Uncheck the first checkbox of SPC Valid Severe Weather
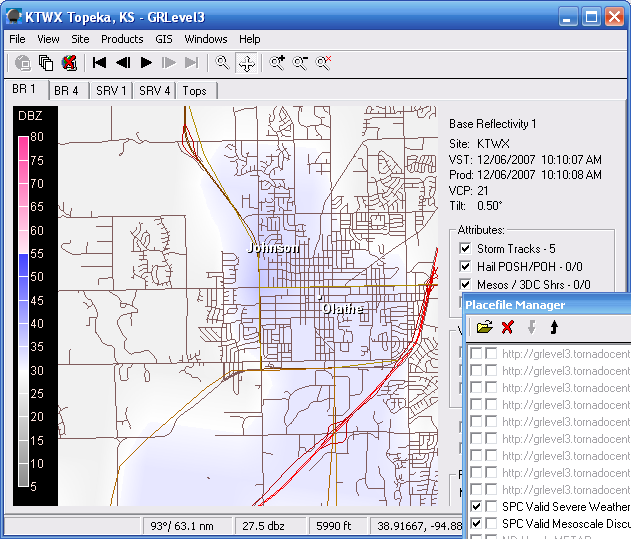The width and height of the screenshot is (631, 539). pyautogui.click(x=476, y=506)
